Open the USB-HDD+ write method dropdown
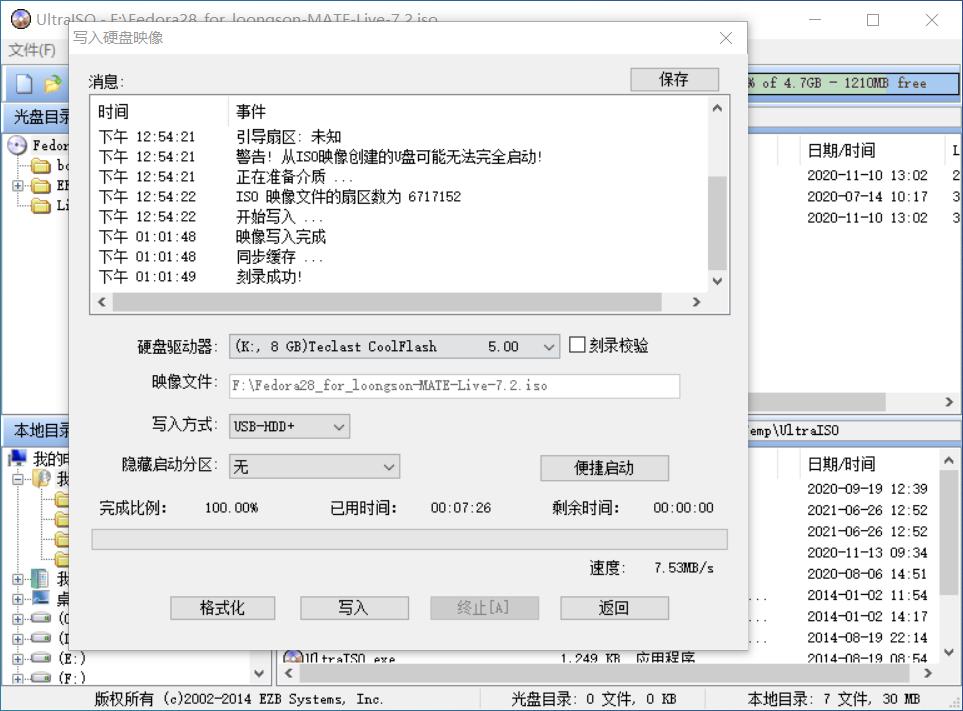Screen dimensions: 963x711 (340, 425)
